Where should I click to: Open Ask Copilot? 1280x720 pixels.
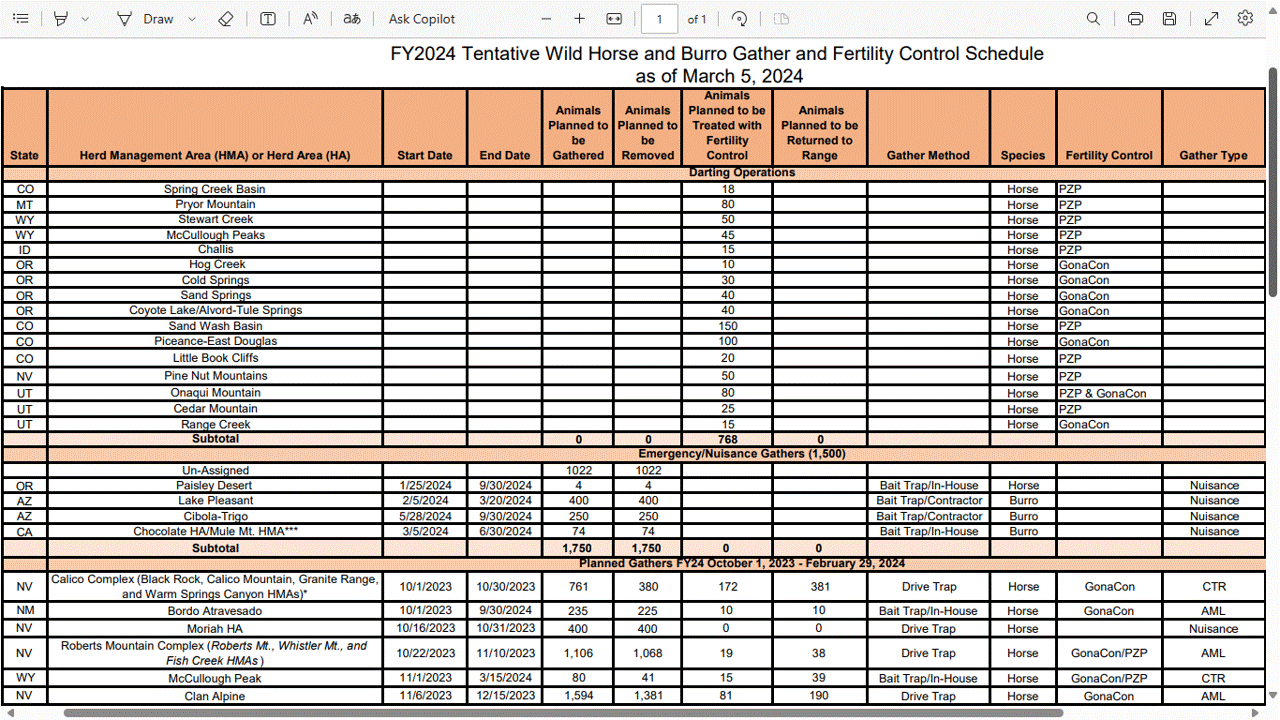tap(421, 19)
